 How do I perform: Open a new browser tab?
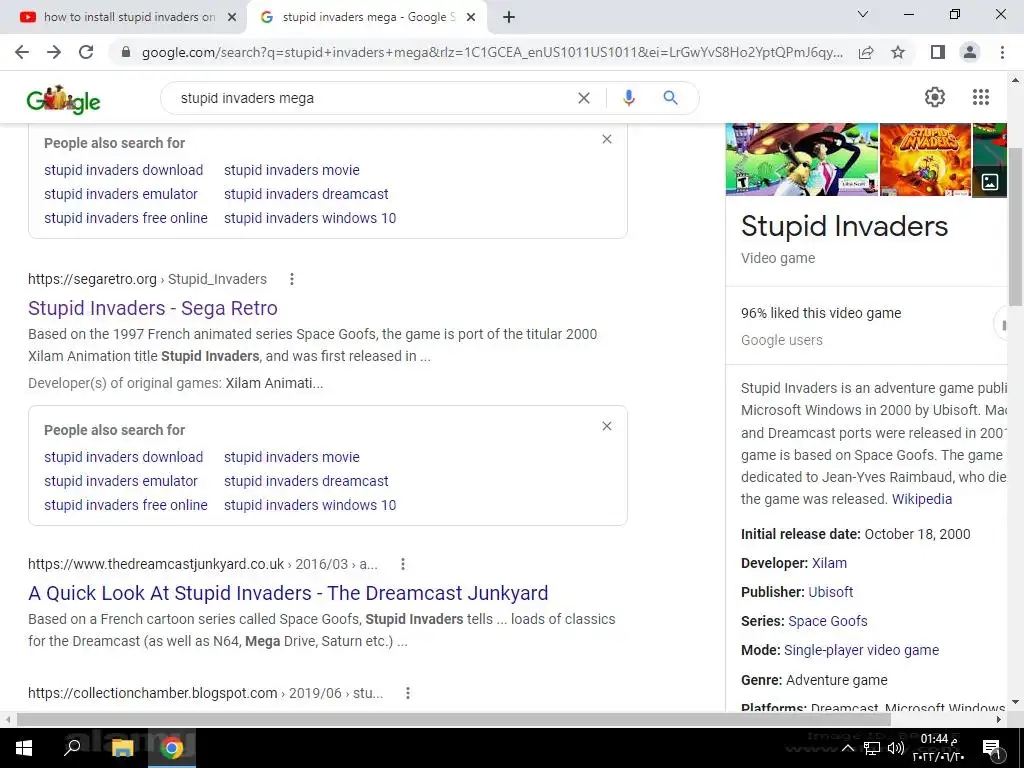point(509,18)
